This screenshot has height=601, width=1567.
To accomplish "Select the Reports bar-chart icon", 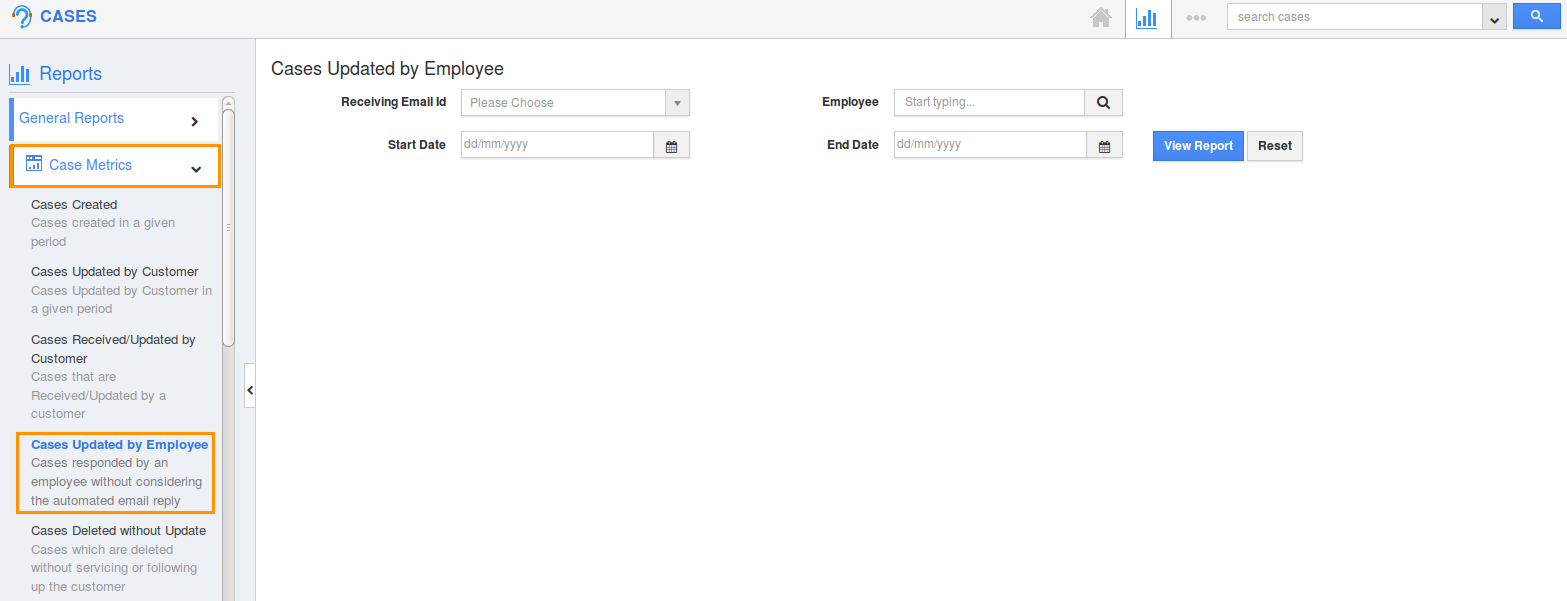I will coord(1146,17).
